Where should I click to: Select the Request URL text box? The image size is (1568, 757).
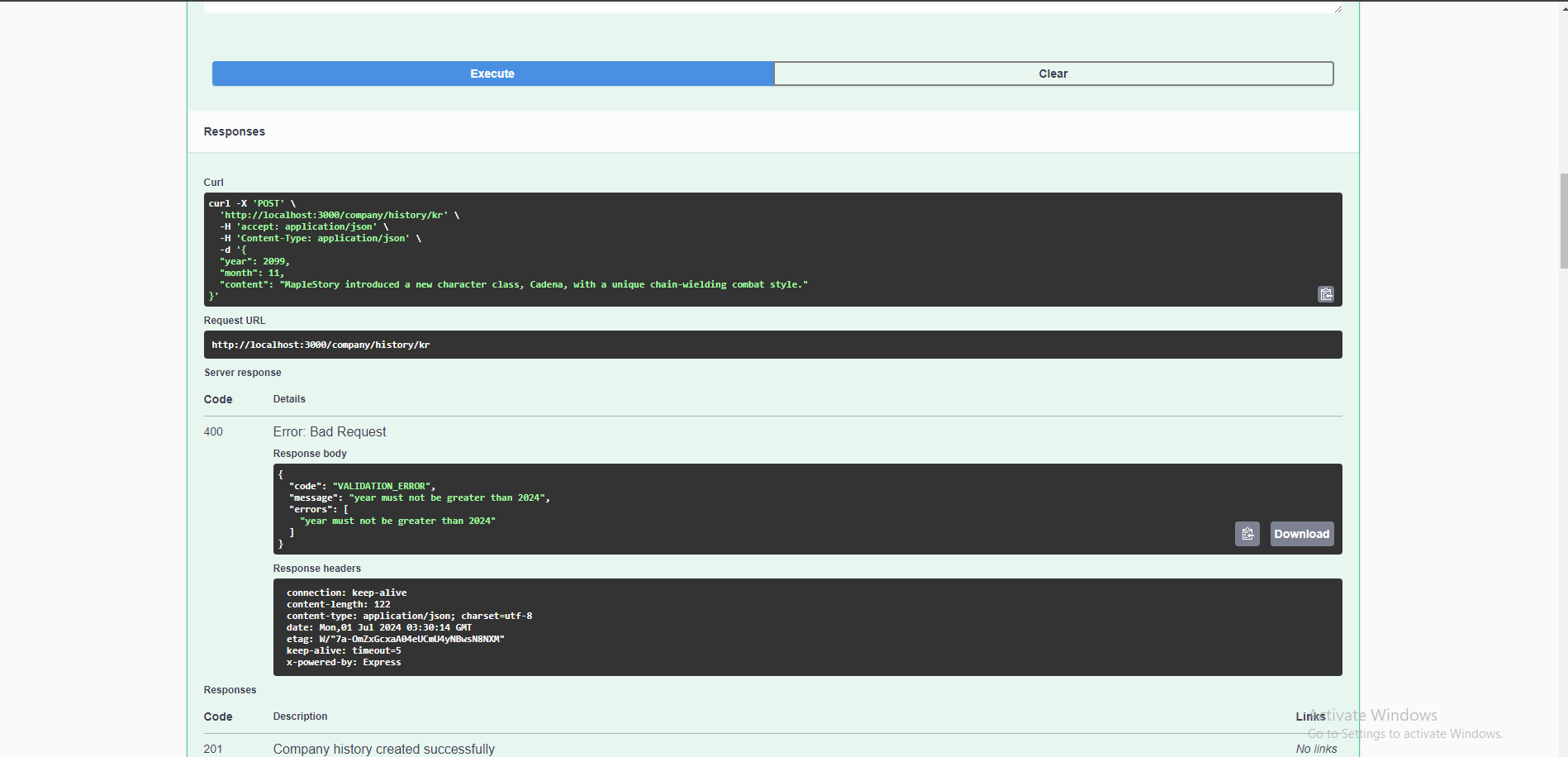click(x=773, y=345)
